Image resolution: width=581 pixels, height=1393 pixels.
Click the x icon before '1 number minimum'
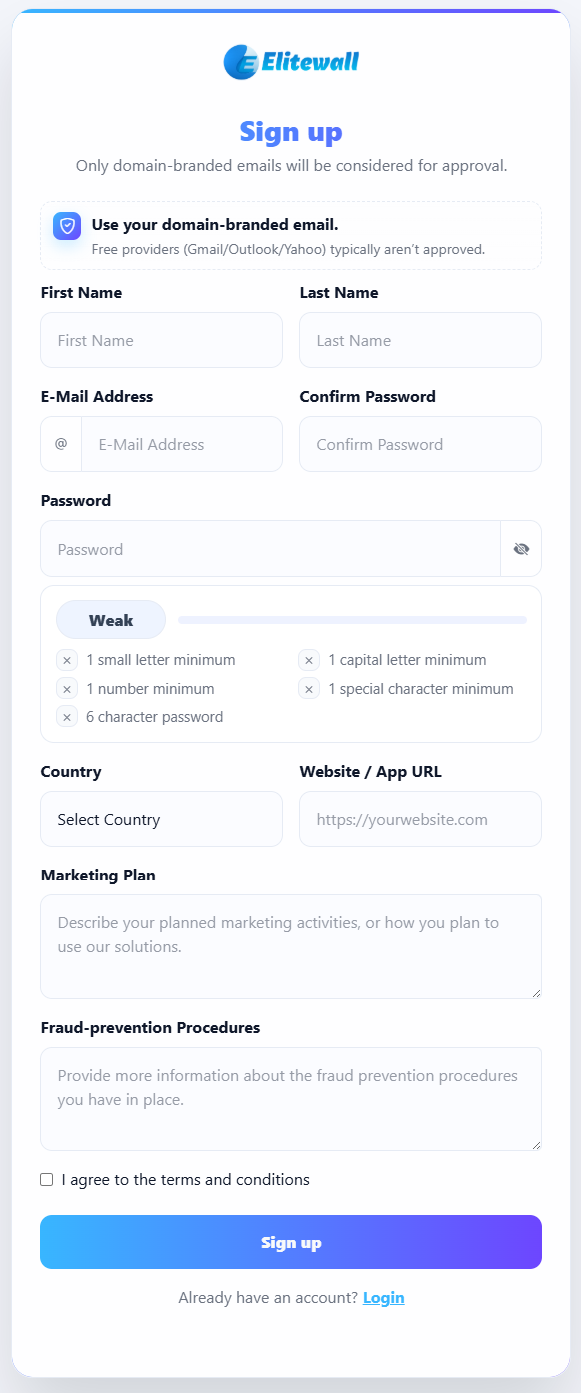point(66,688)
